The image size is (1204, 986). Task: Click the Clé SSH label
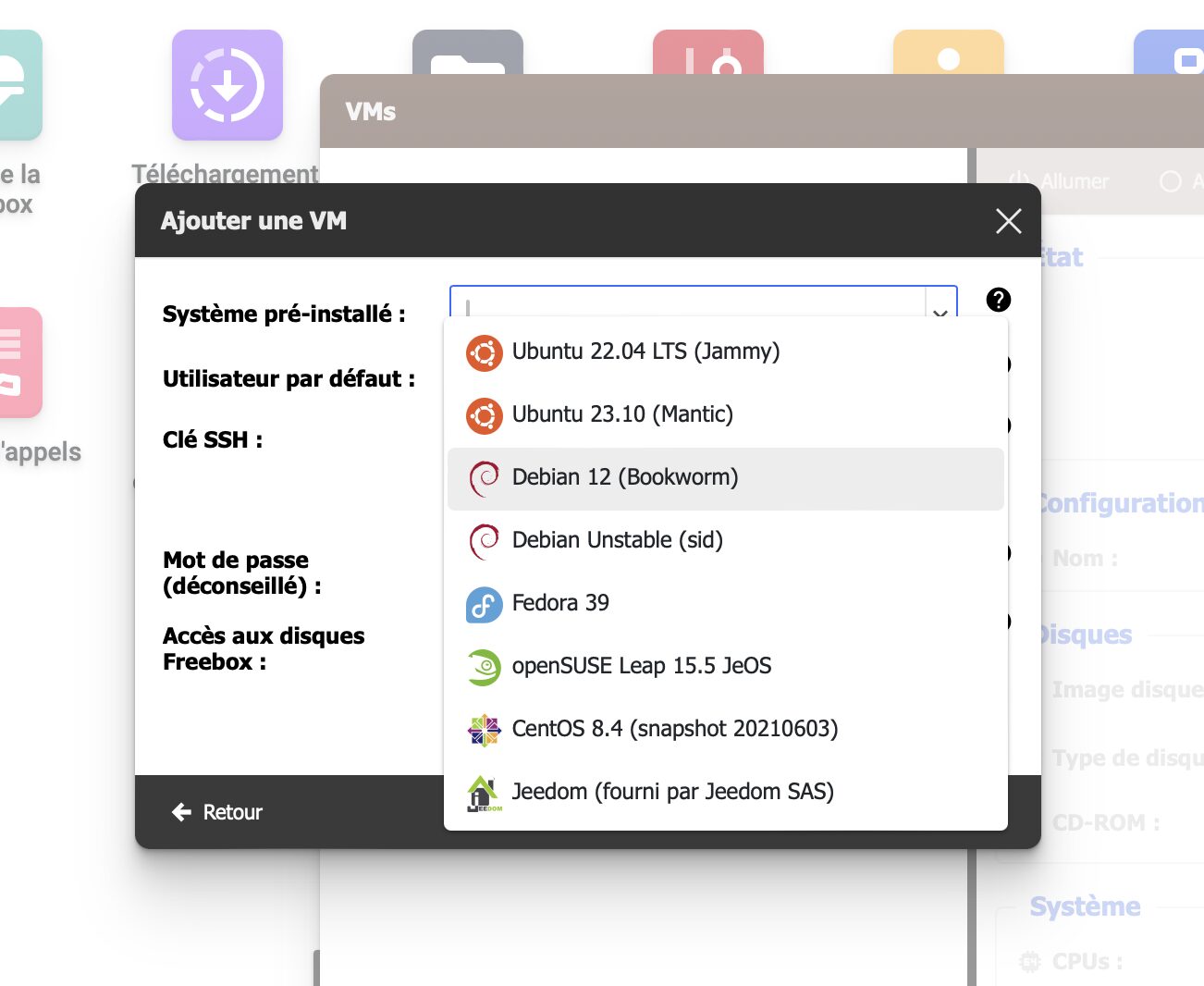click(213, 440)
